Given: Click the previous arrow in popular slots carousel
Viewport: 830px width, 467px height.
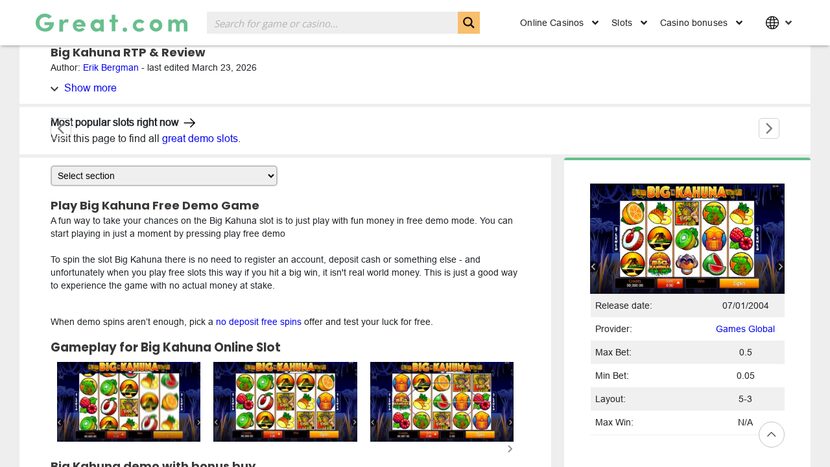Looking at the screenshot, I should 60,128.
